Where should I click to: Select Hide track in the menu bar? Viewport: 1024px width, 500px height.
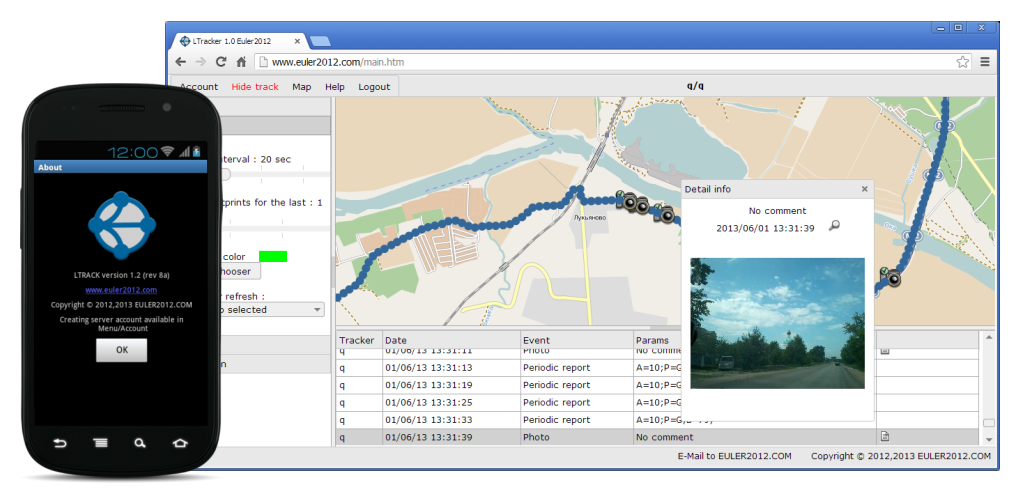click(x=255, y=87)
